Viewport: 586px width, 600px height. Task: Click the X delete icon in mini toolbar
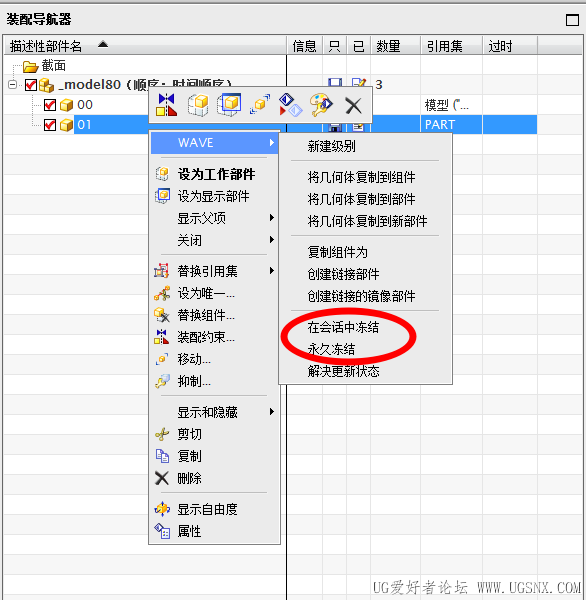(353, 106)
